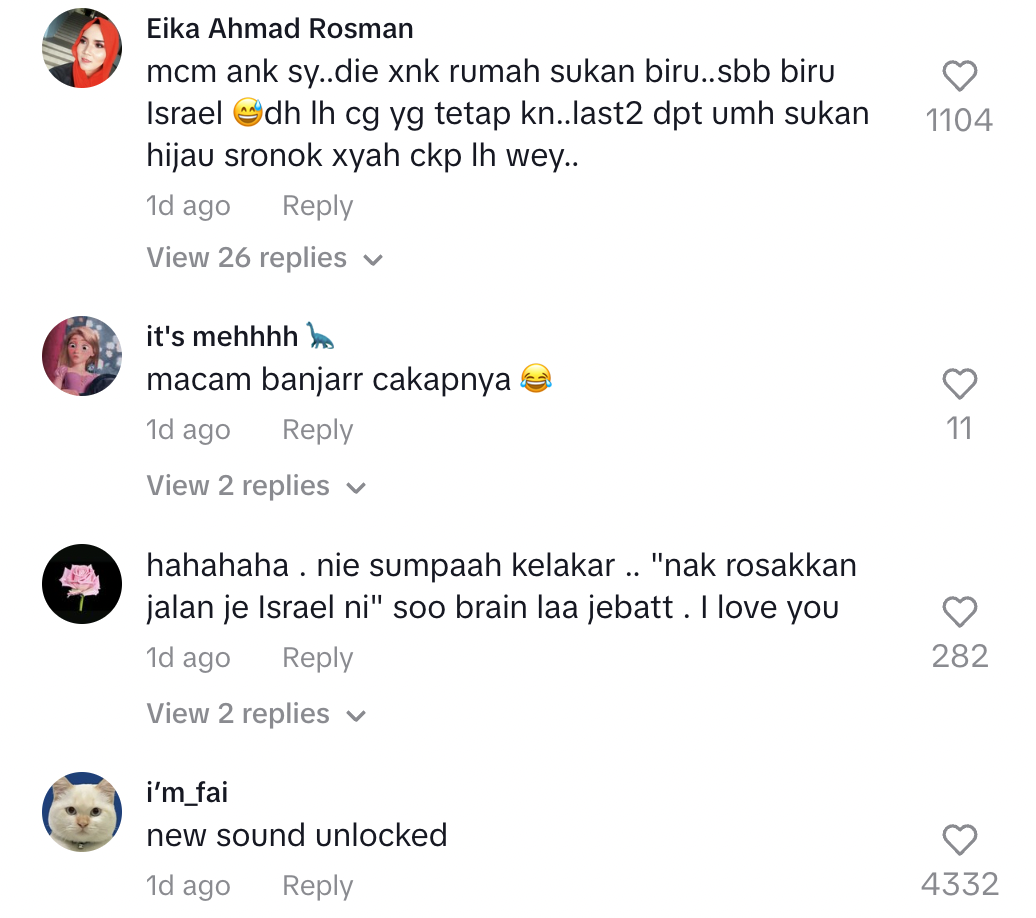
Task: Reply to "new sound unlocked" comment
Action: coord(317,886)
